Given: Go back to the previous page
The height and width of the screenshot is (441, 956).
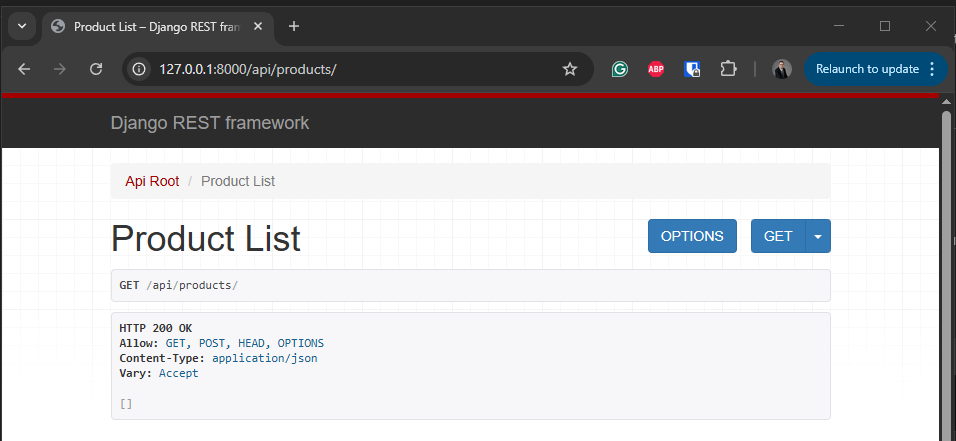Looking at the screenshot, I should [24, 70].
